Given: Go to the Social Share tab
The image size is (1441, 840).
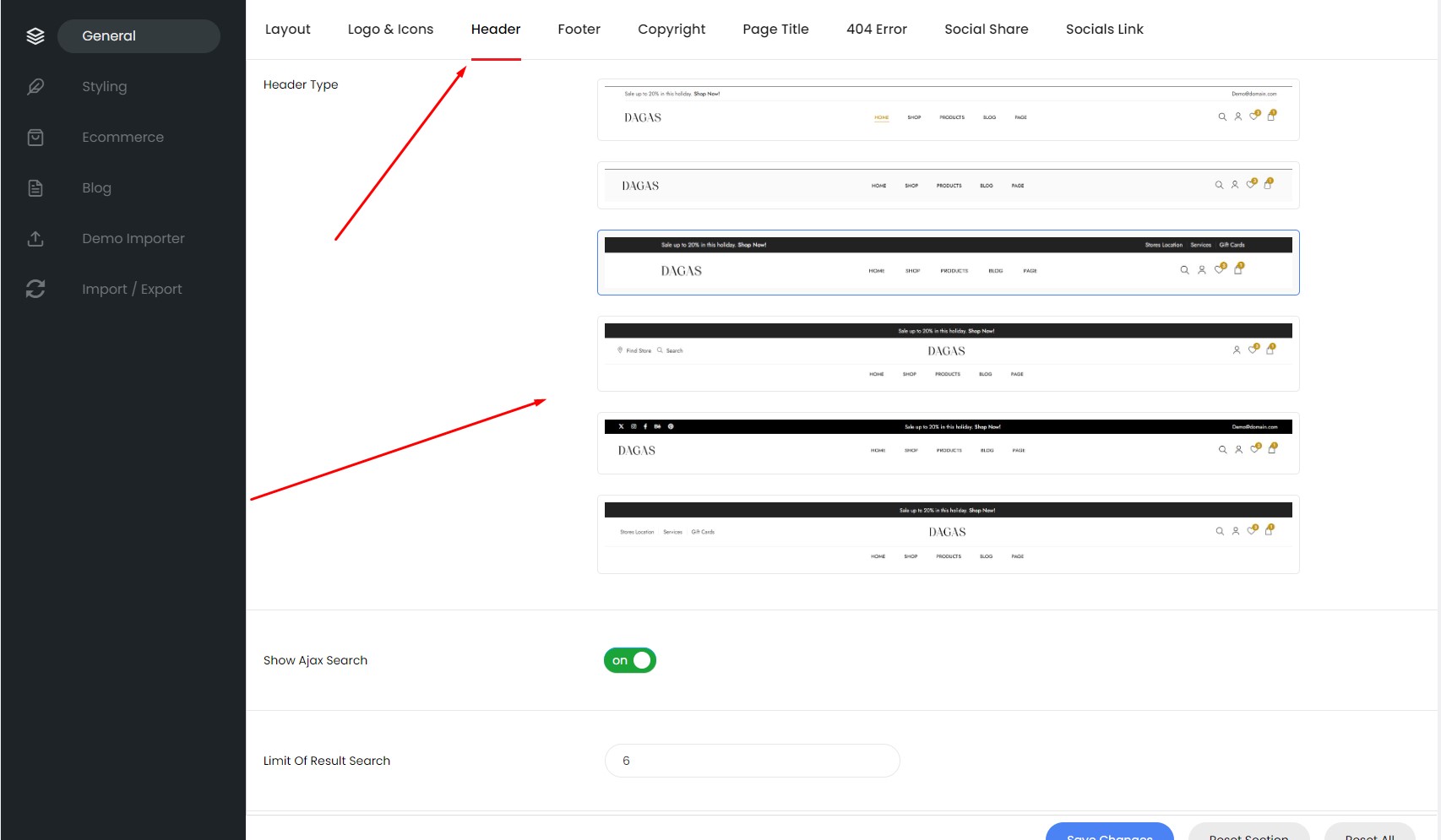Looking at the screenshot, I should (x=986, y=30).
